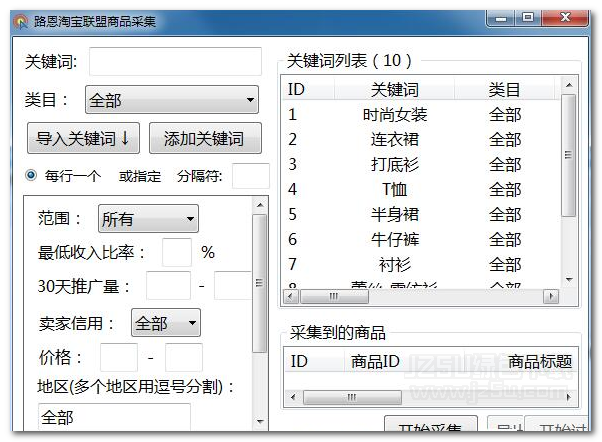
Task: Minimize the 路恩淘宝联盟商品采集 window
Action: point(500,18)
